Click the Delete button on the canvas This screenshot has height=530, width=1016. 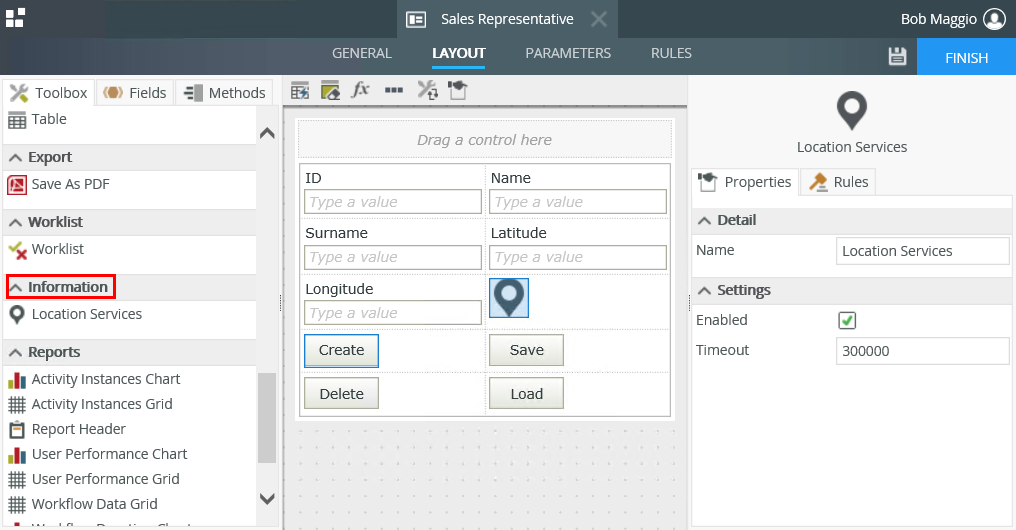pos(341,394)
